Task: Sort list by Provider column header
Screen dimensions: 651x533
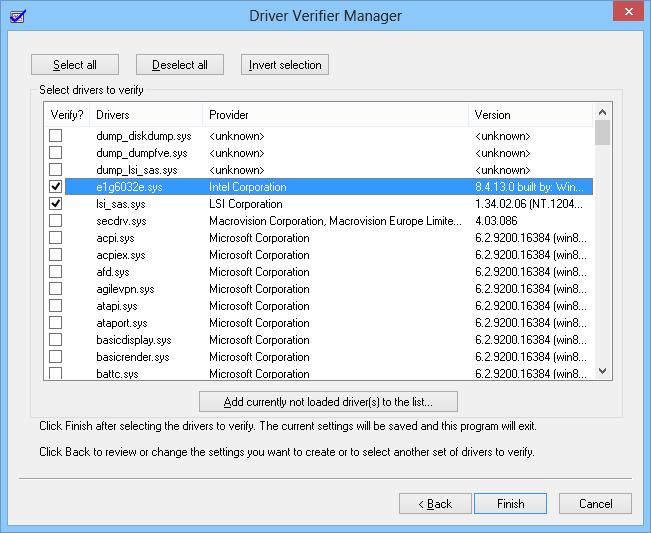Action: click(335, 115)
